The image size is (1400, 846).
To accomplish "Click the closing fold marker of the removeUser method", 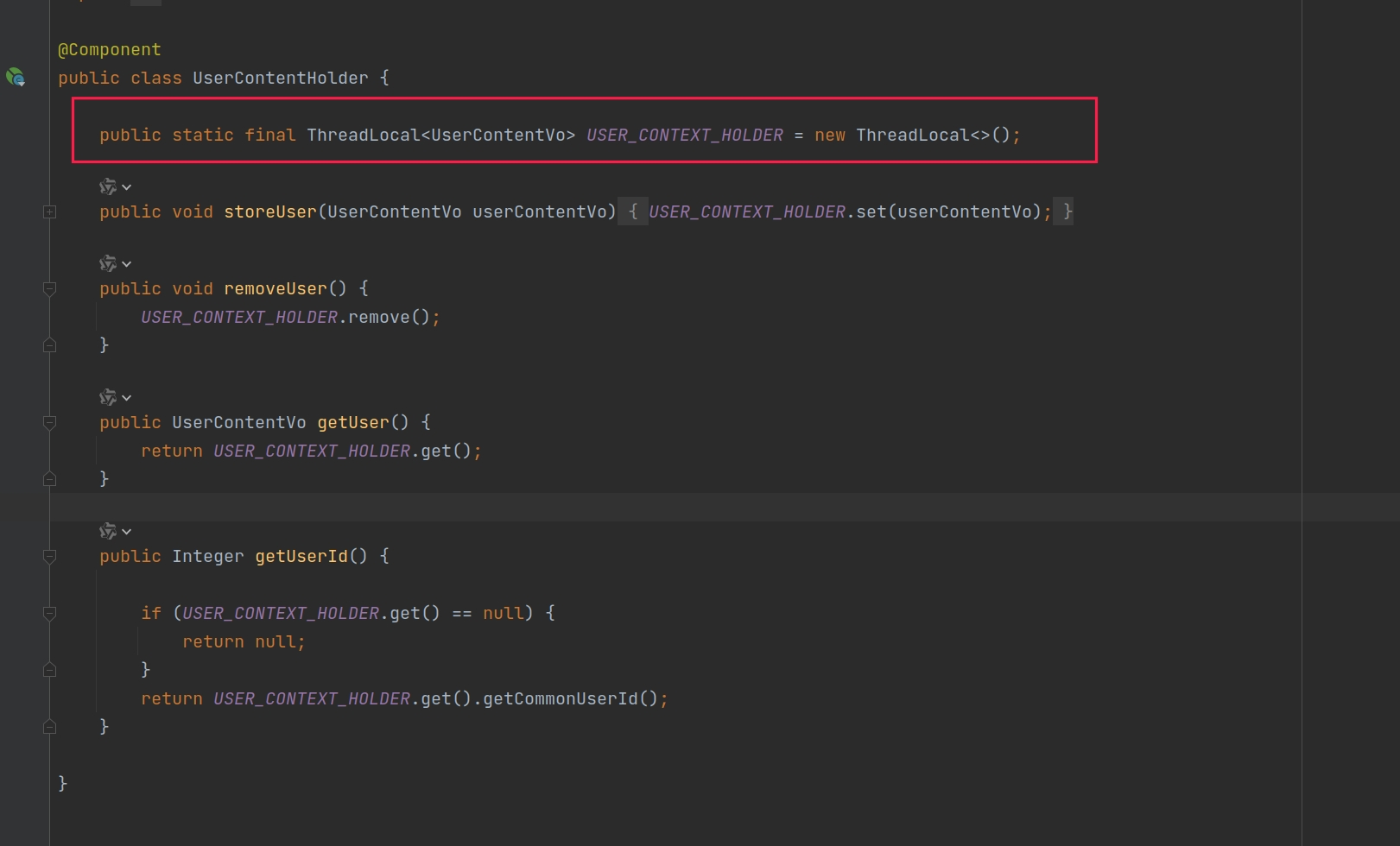I will (50, 345).
